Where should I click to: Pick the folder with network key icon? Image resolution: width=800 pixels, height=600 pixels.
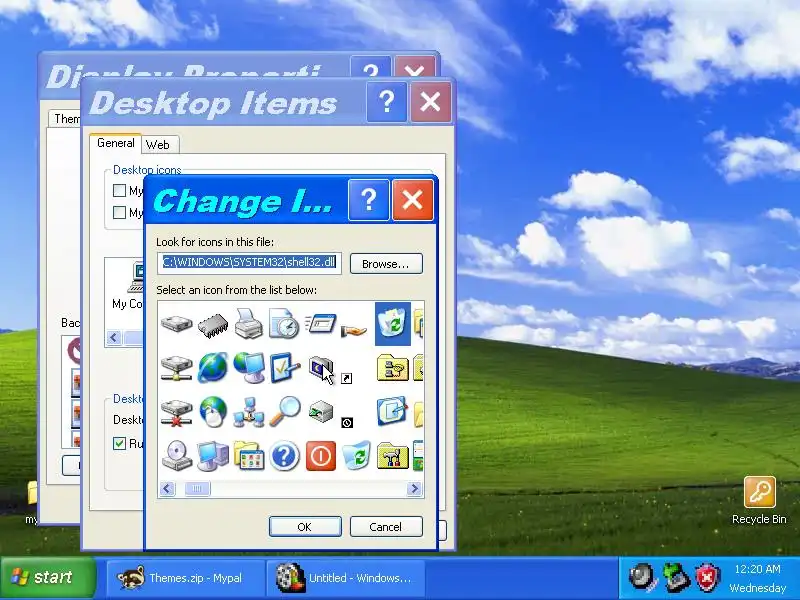click(392, 367)
